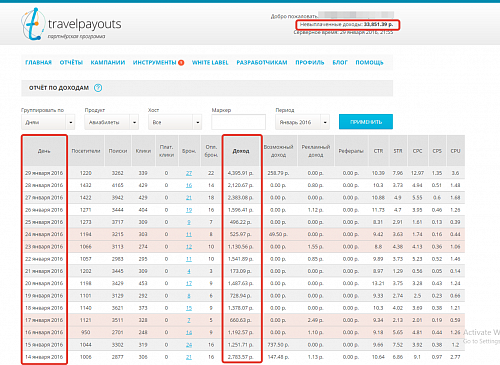500x365 pixels.
Task: Select the Отчёт по доходам heading
Action: tap(59, 88)
